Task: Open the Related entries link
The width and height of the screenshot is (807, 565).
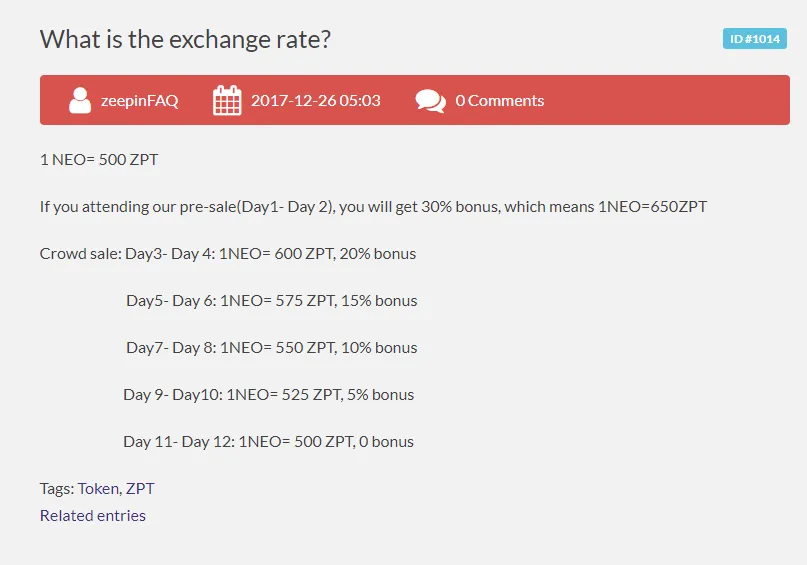Action: [x=93, y=516]
